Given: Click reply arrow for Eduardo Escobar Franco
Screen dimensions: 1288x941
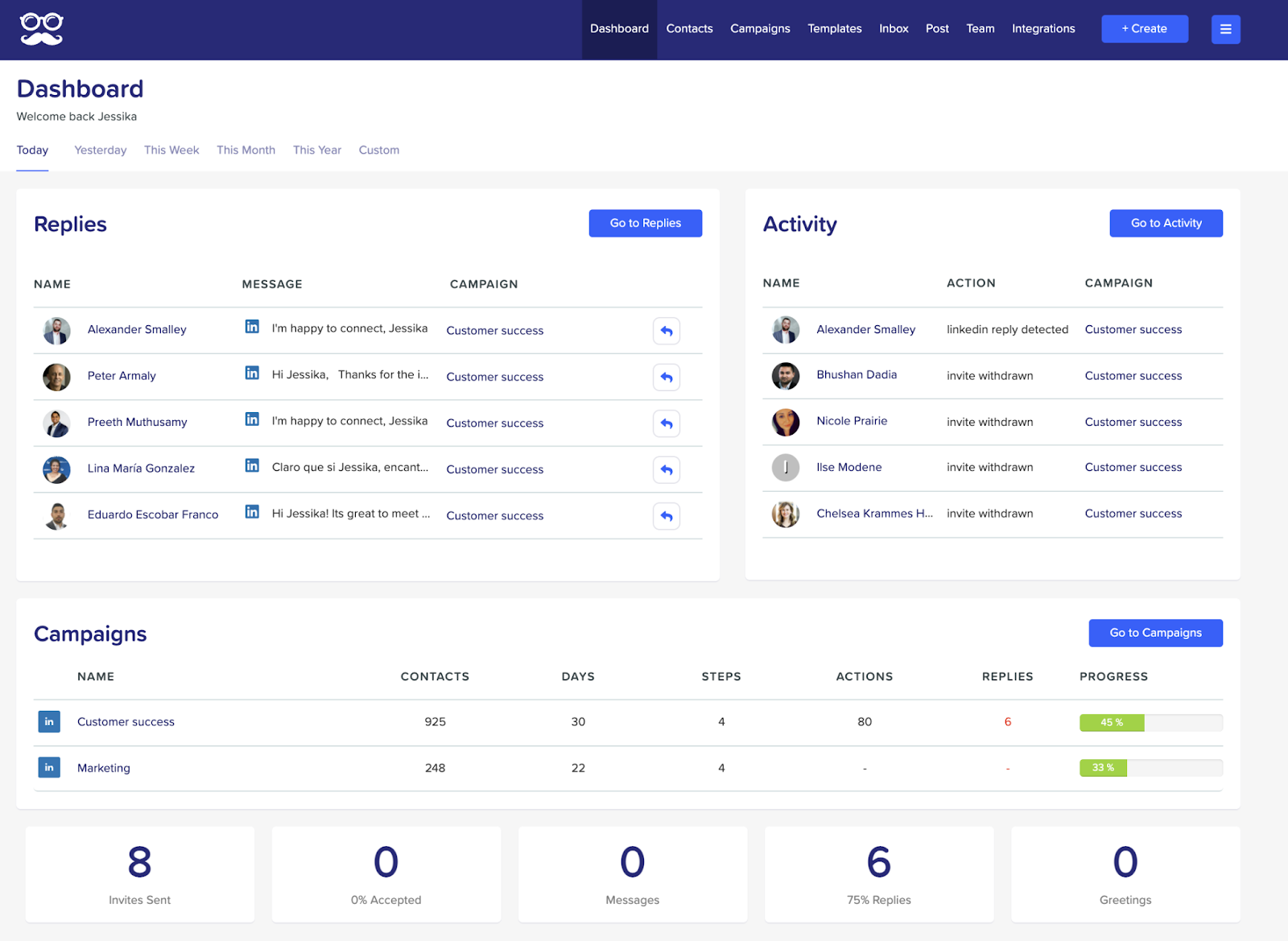Looking at the screenshot, I should [666, 516].
